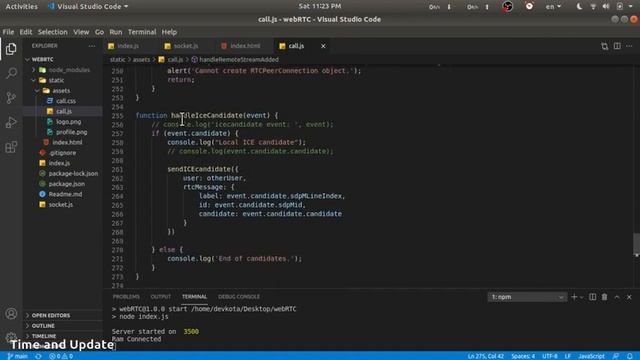Viewport: 640px width, 360px height.
Task: Open the Explorer view in activity bar
Action: pos(11,49)
